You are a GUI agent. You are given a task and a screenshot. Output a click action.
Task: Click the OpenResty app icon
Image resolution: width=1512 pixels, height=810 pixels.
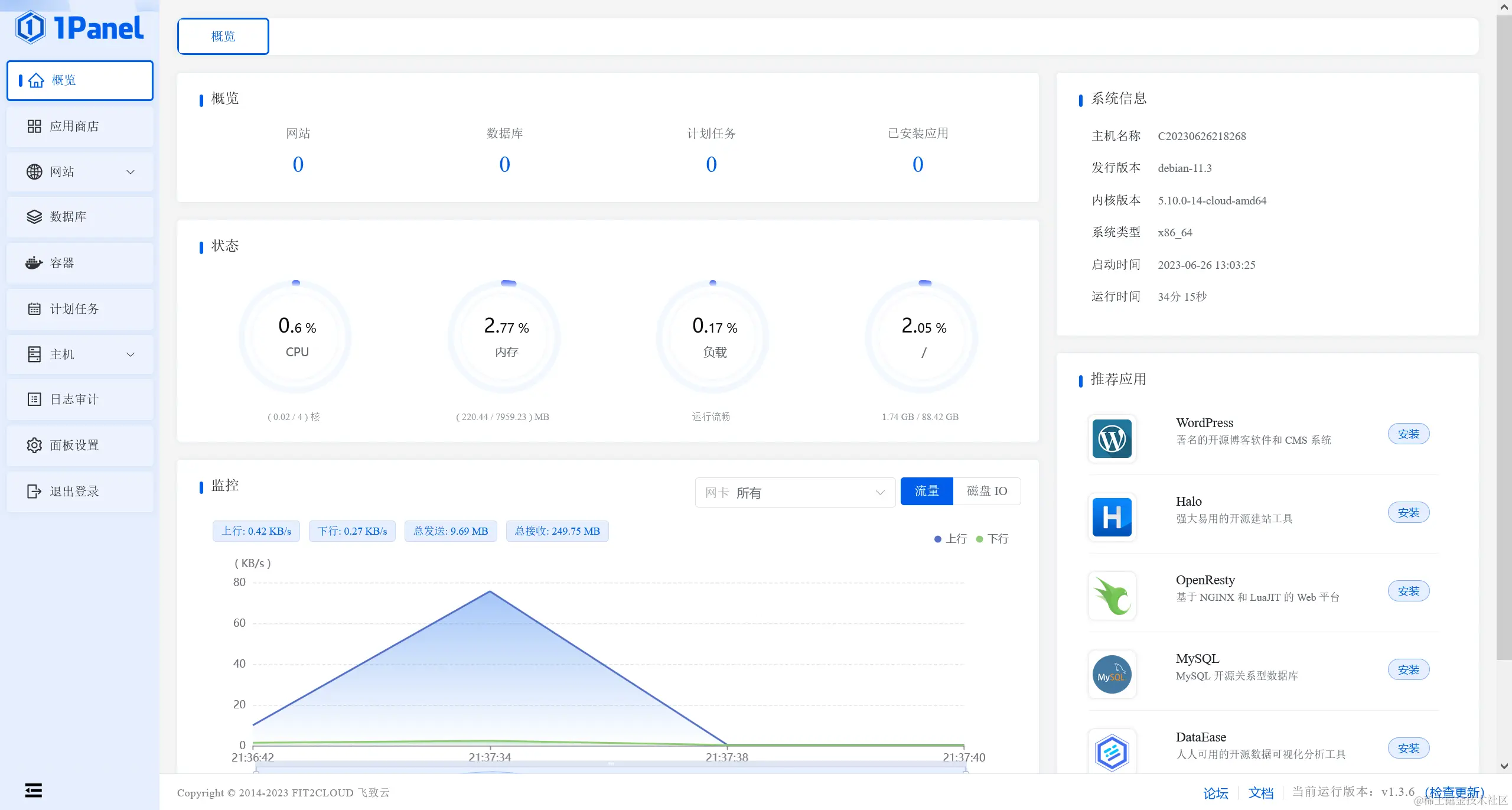1112,596
